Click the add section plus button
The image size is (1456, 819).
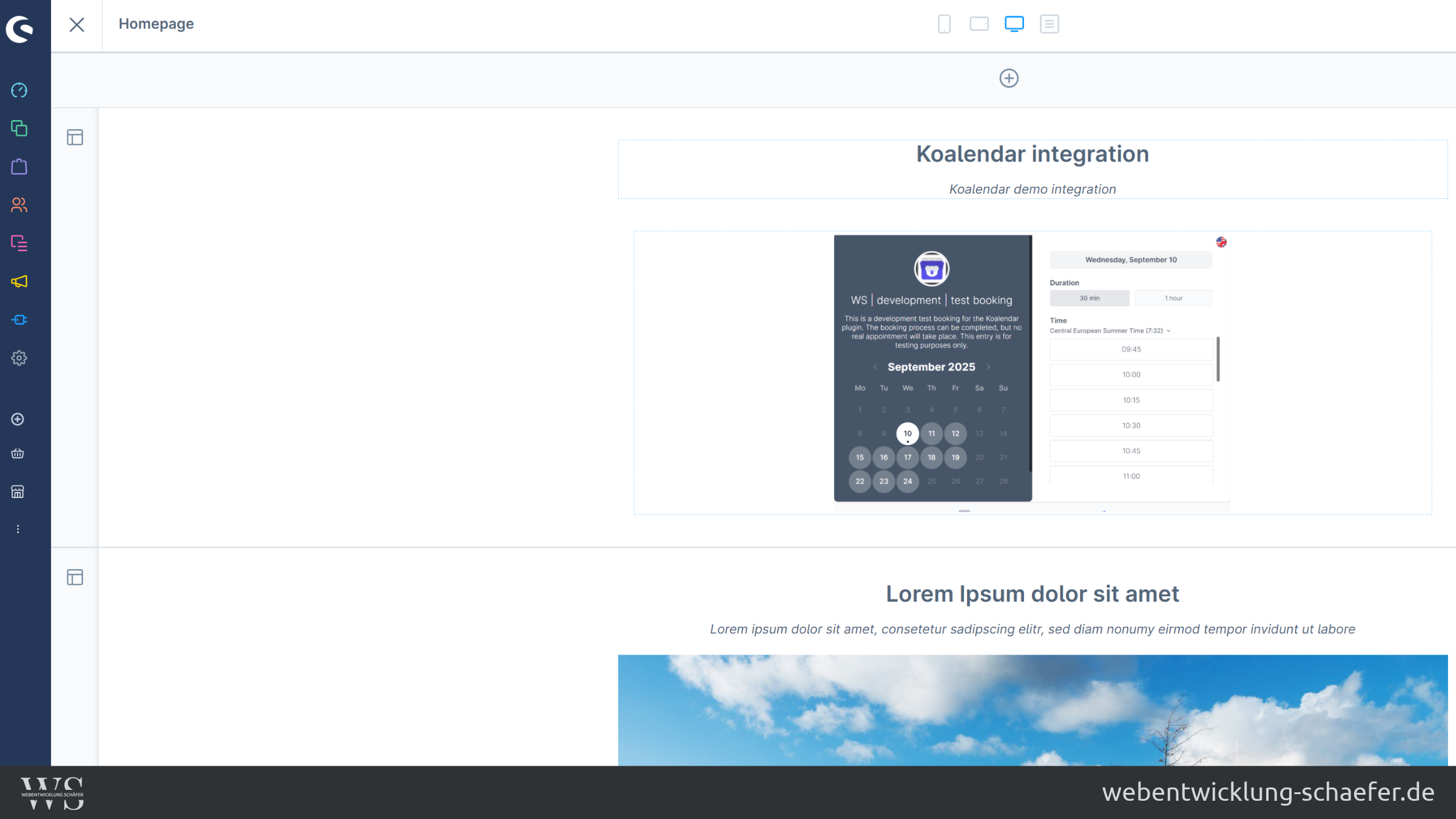(x=1008, y=78)
